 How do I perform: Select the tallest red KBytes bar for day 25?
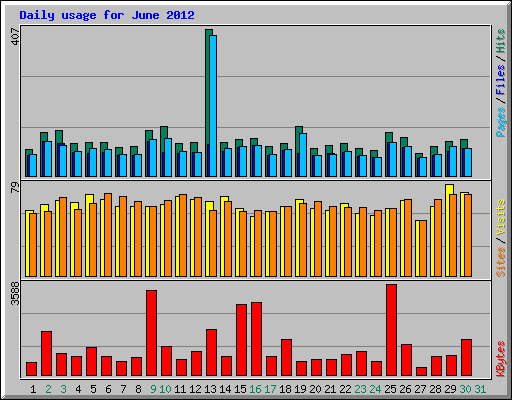point(392,330)
